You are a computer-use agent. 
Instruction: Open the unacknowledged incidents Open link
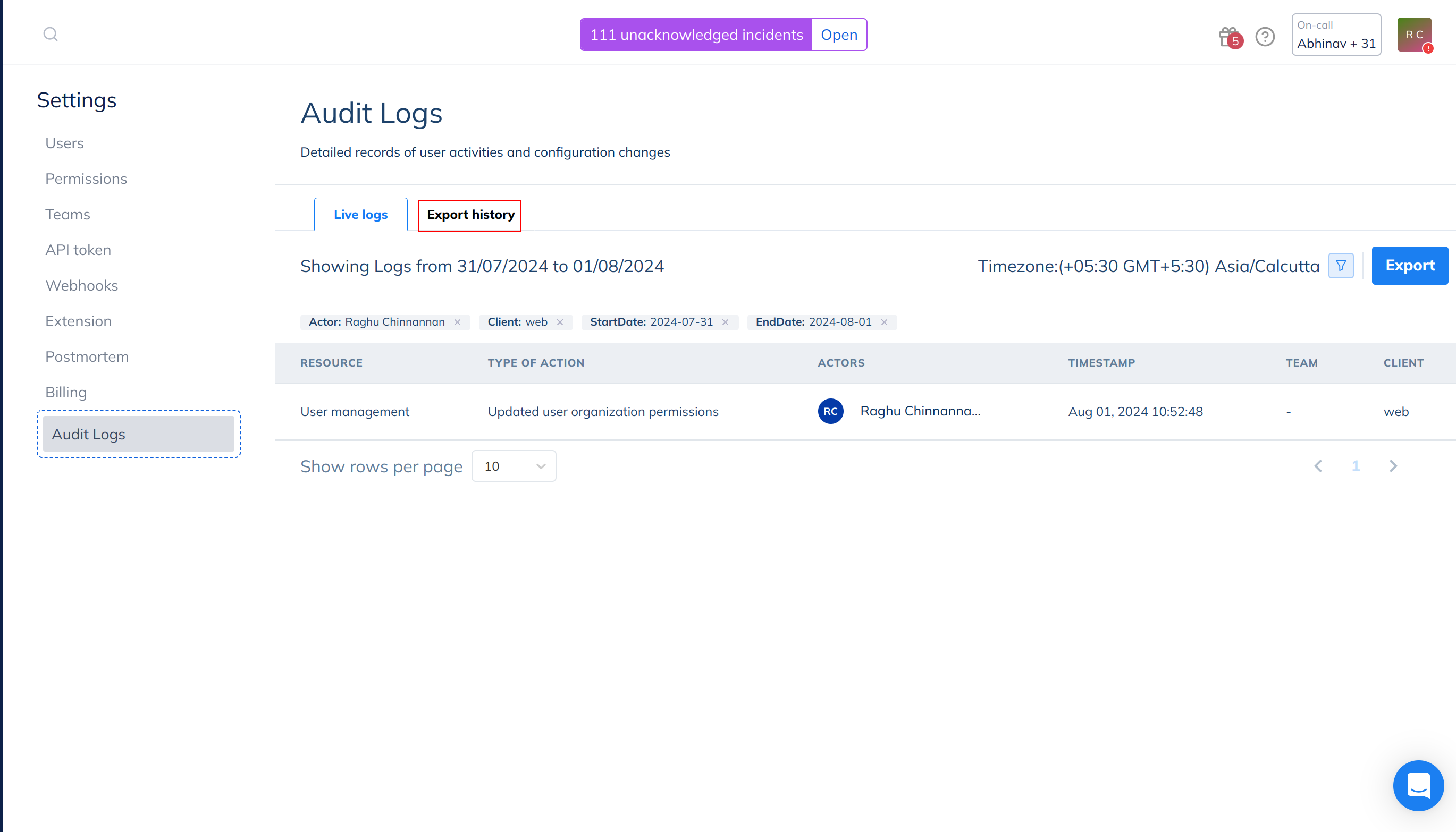click(839, 35)
